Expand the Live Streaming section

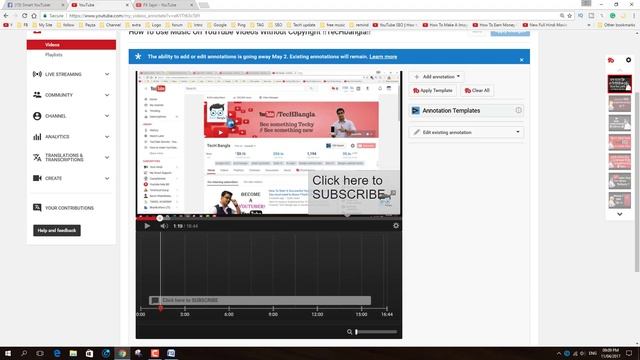[x=107, y=74]
